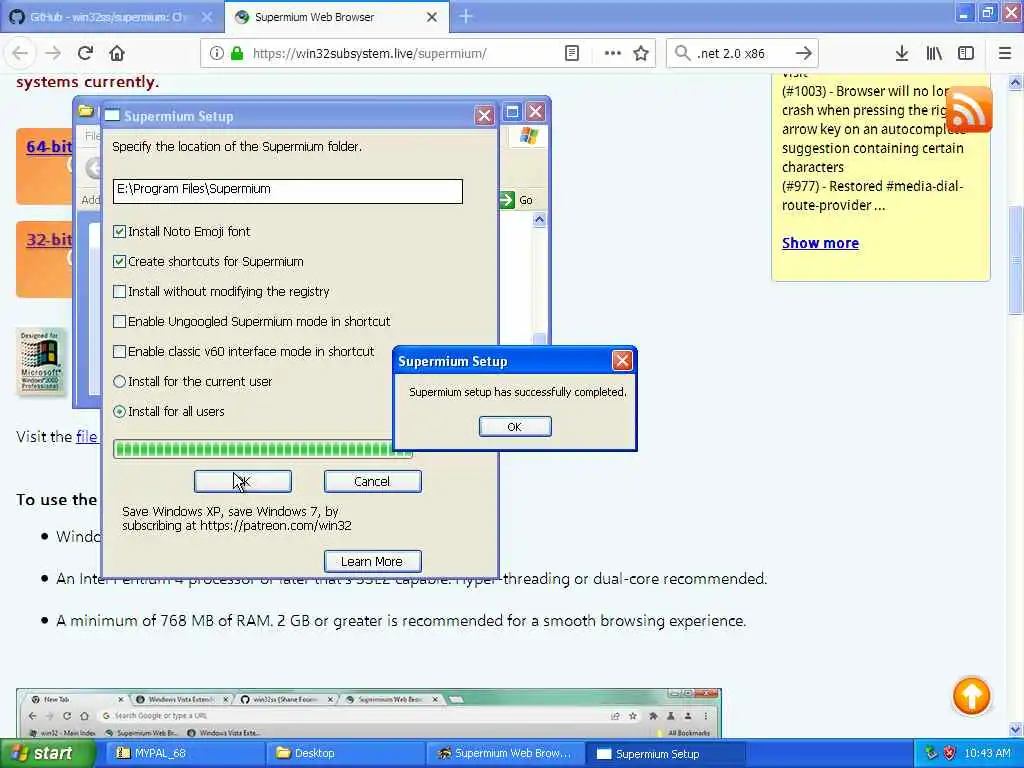
Task: Show site information icon in address bar
Action: click(x=217, y=54)
